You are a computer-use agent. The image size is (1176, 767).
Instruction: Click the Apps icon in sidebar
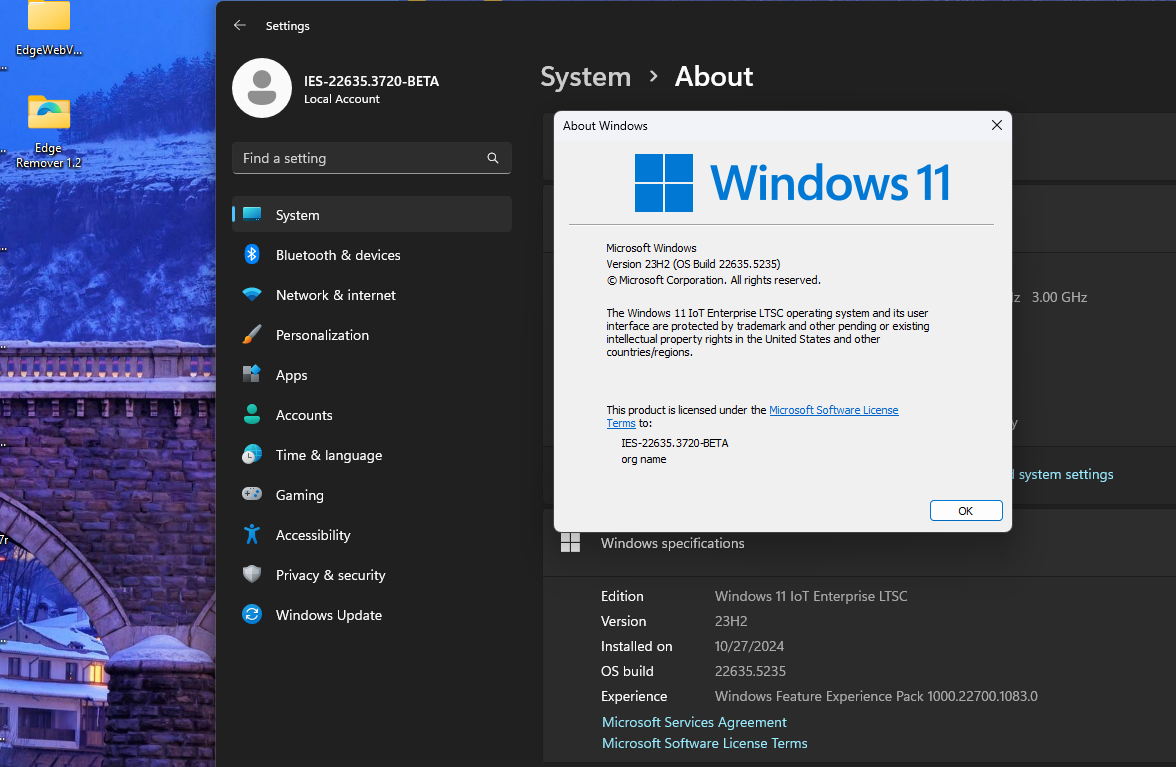252,374
